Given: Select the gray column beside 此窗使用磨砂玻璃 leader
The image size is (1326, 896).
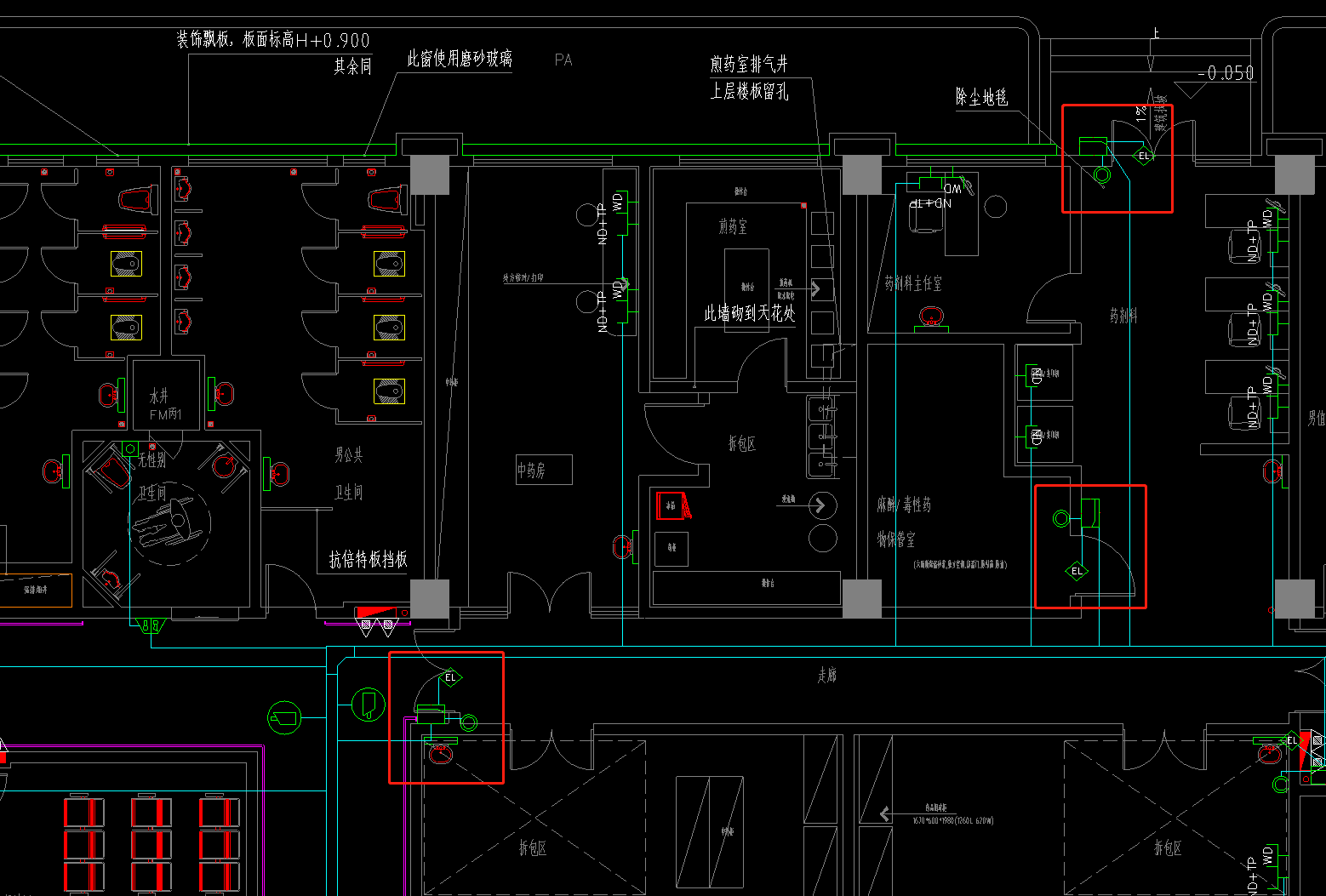Looking at the screenshot, I should click(430, 174).
